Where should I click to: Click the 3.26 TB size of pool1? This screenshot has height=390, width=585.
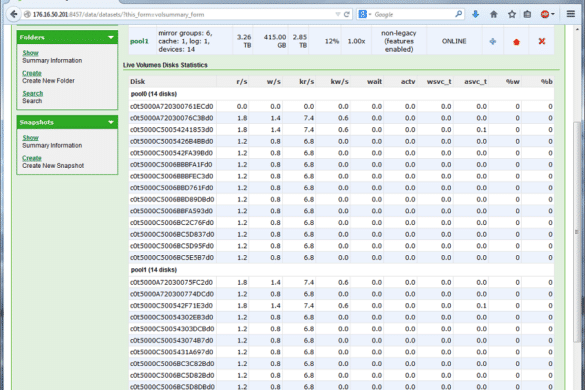pyautogui.click(x=244, y=41)
